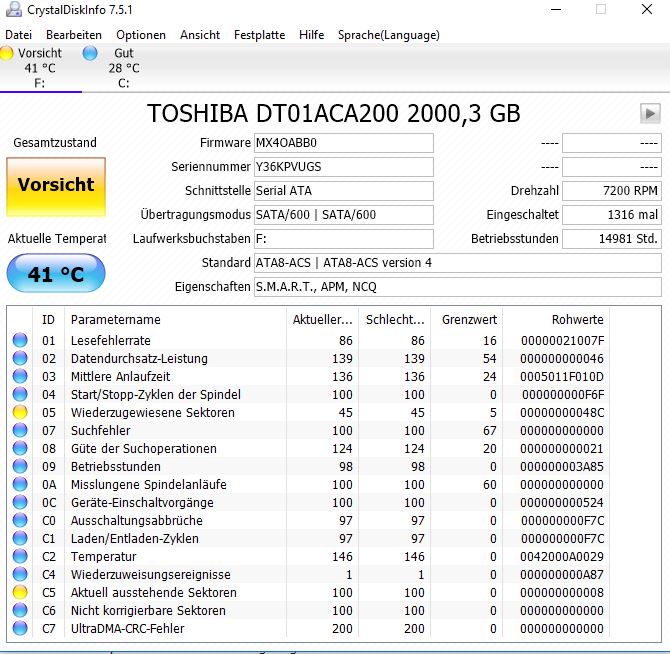This screenshot has height=654, width=670.
Task: Open the Sprache(Language) menu
Action: [388, 35]
